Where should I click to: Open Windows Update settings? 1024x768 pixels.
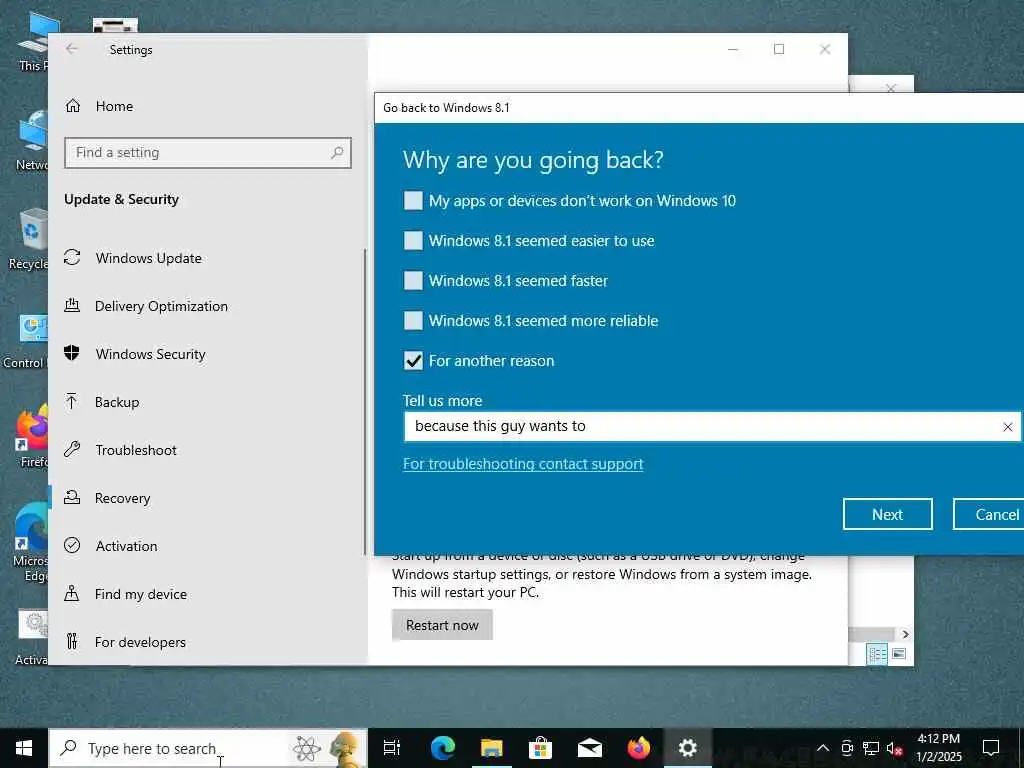pyautogui.click(x=148, y=258)
